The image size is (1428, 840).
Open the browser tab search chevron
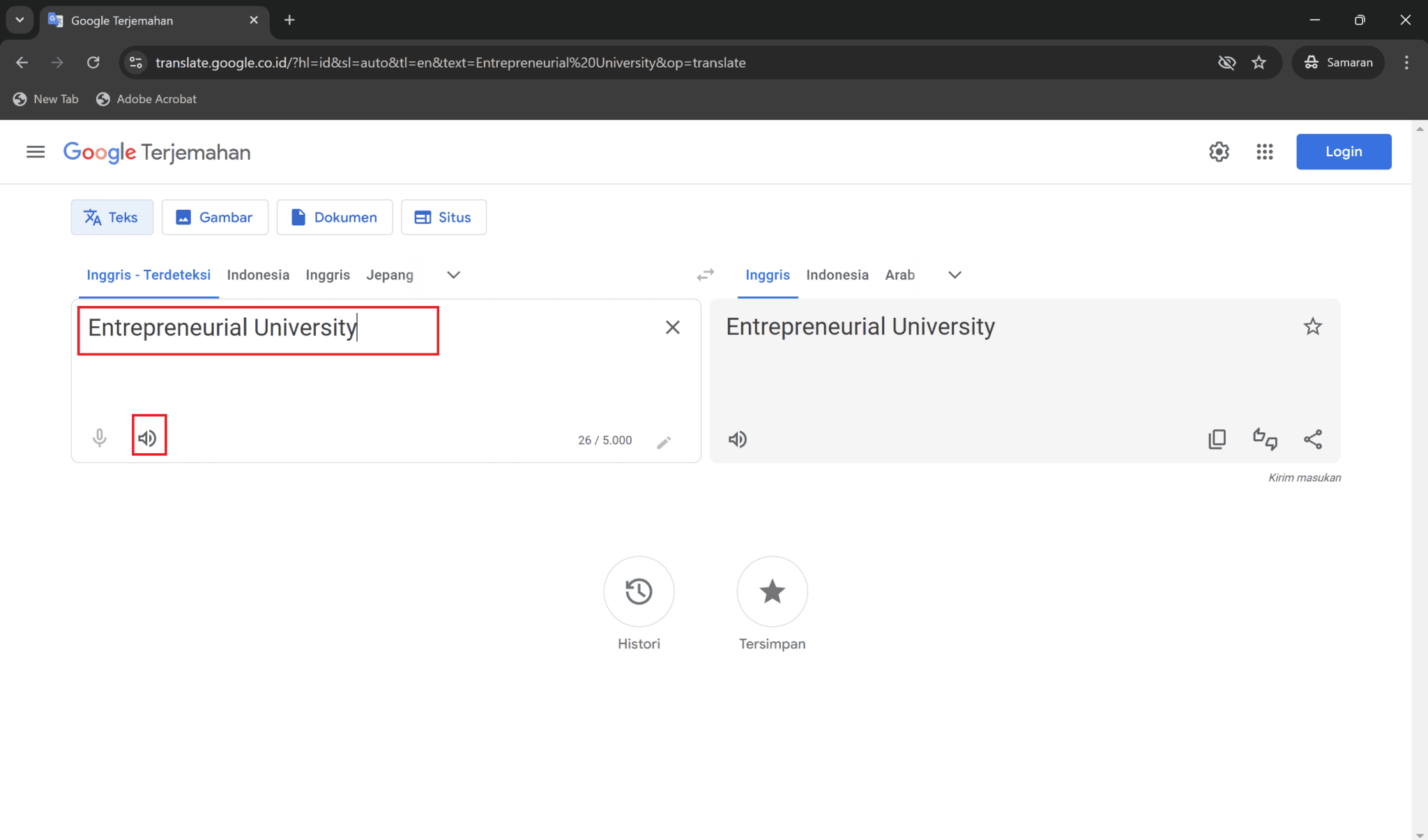coord(20,20)
